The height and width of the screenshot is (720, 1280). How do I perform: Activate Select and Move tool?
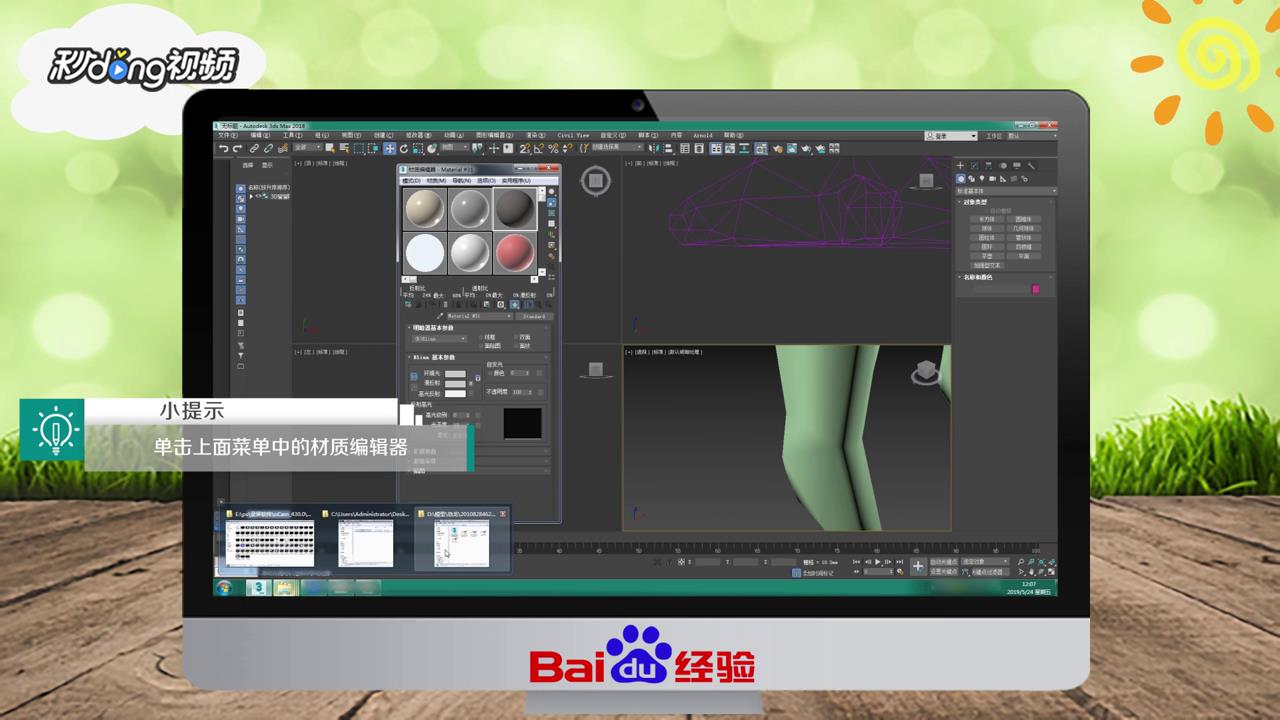389,148
